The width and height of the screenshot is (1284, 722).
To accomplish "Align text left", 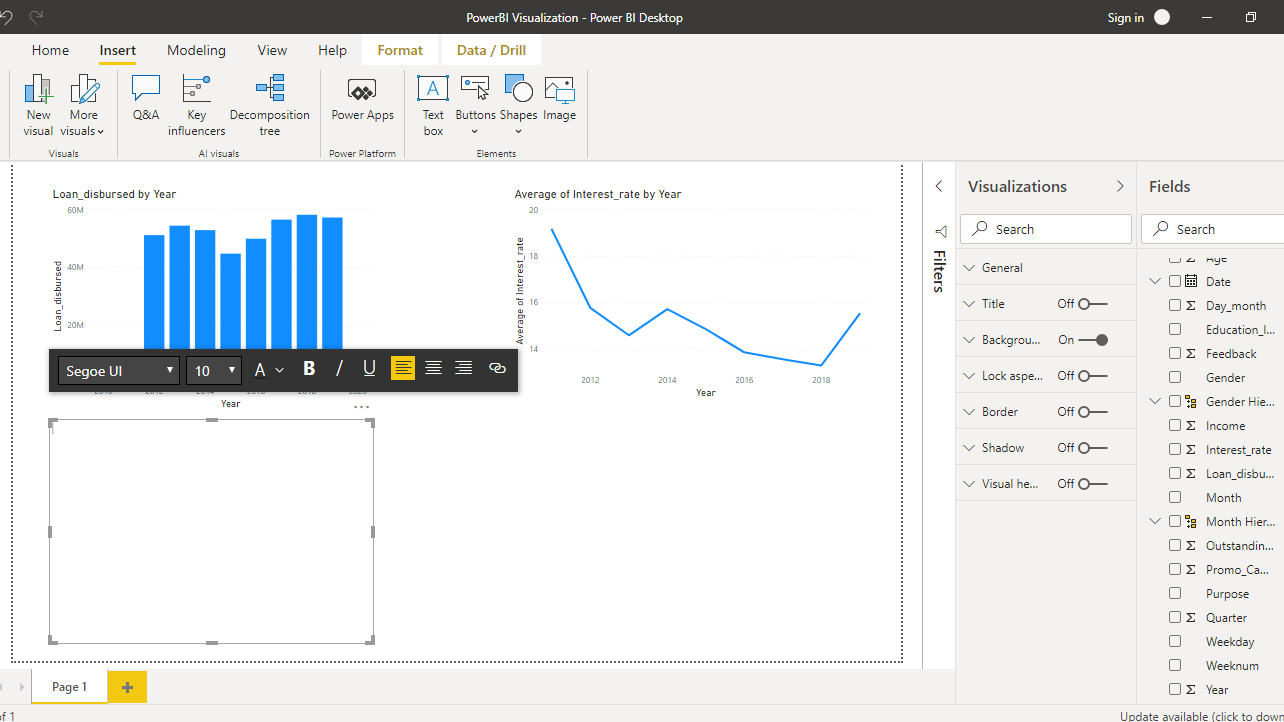I will click(403, 369).
